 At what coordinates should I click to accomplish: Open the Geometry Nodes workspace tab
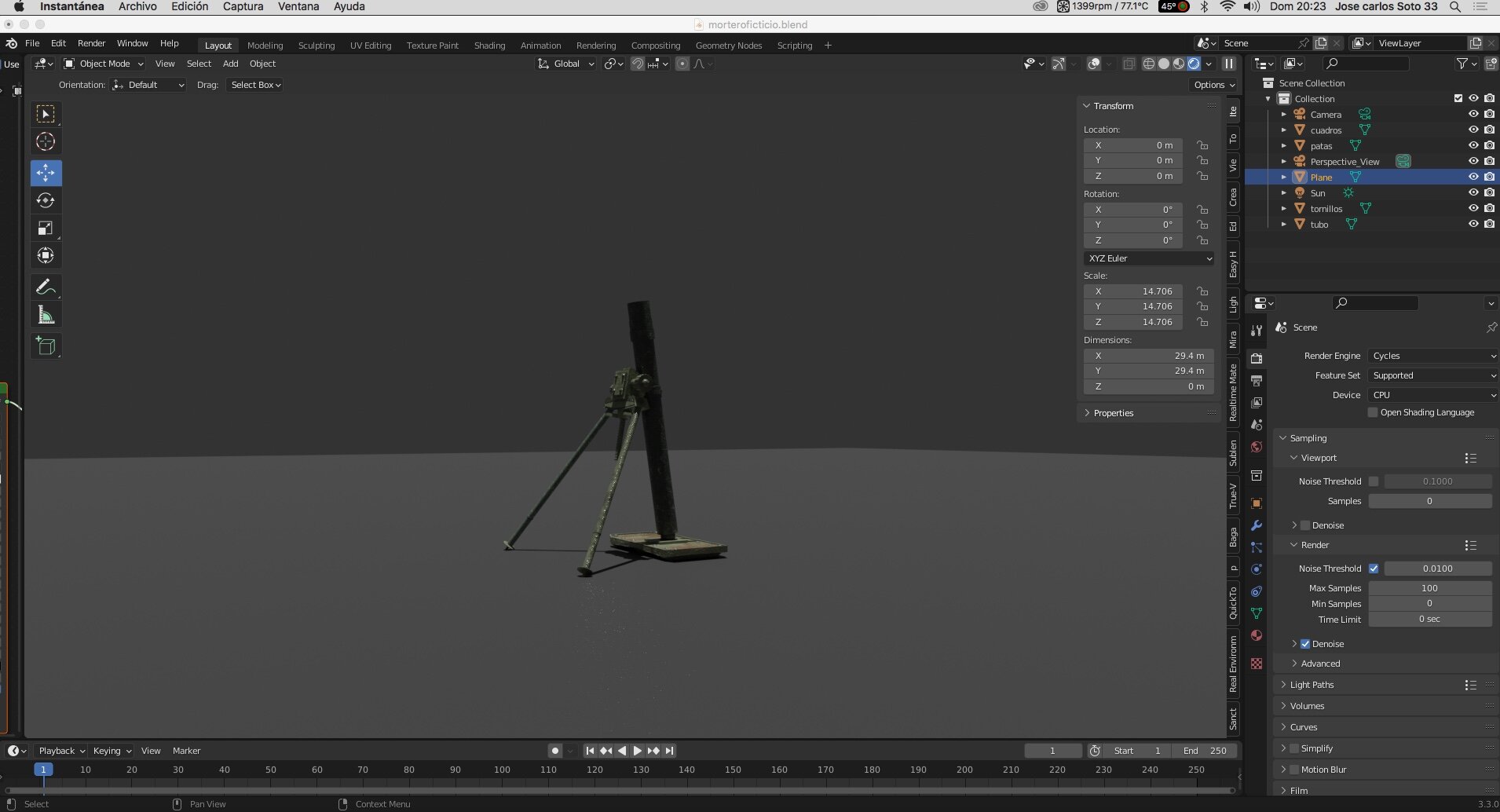tap(729, 46)
